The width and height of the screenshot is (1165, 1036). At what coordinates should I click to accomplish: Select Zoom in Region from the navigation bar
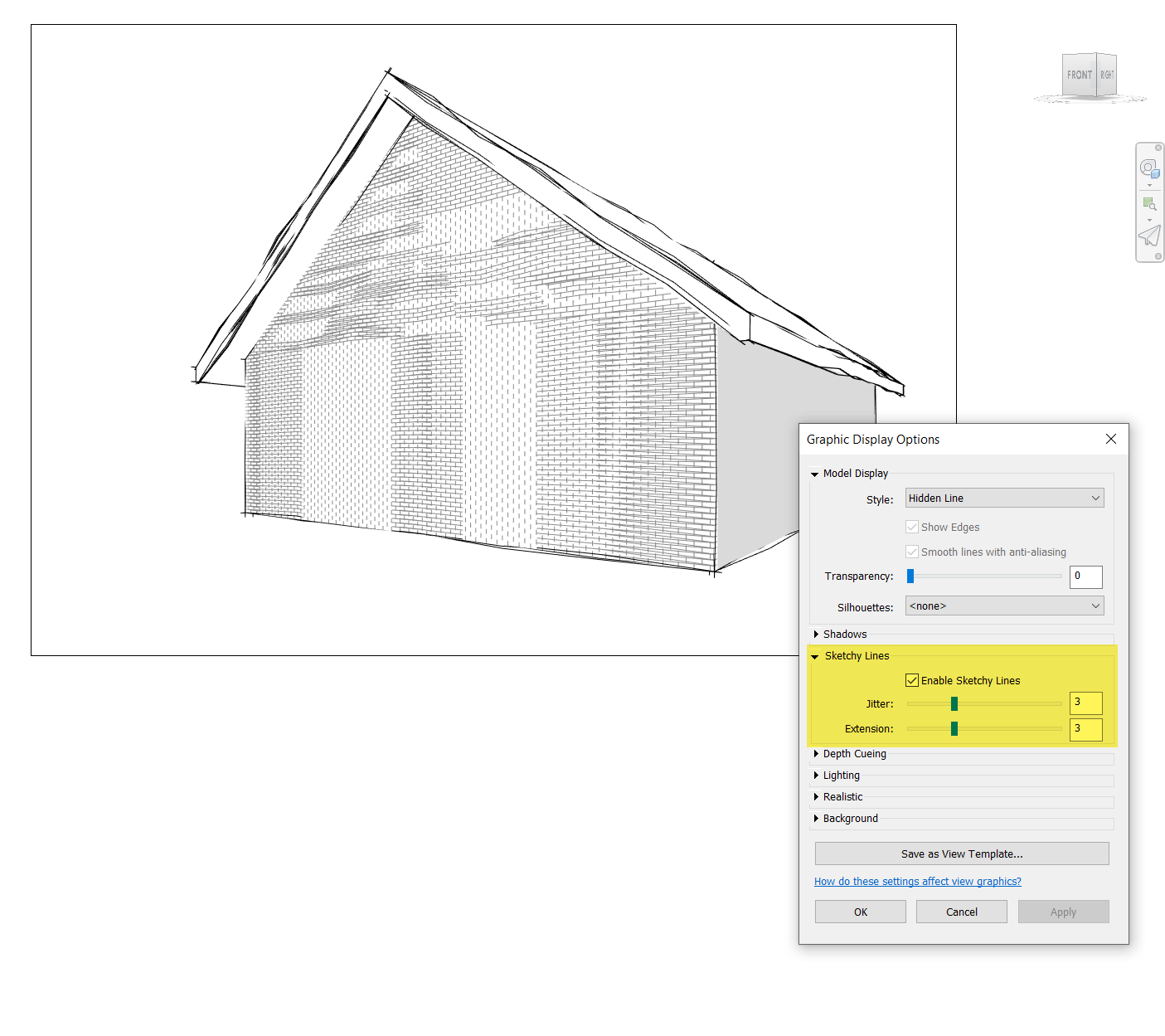pyautogui.click(x=1149, y=203)
